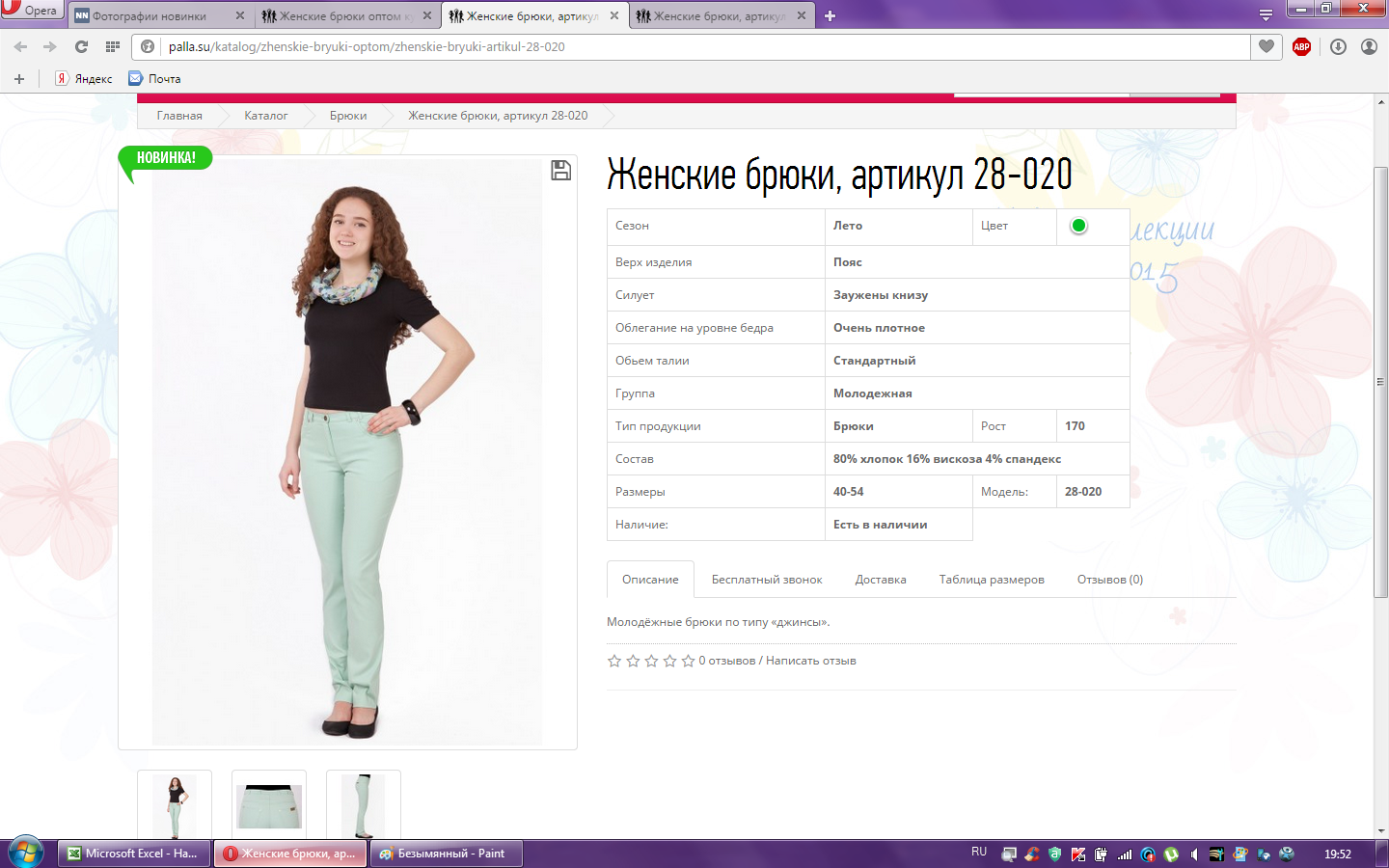Switch to Paint 'Безымянный' in taskbar
The height and width of the screenshot is (868, 1389).
[447, 854]
